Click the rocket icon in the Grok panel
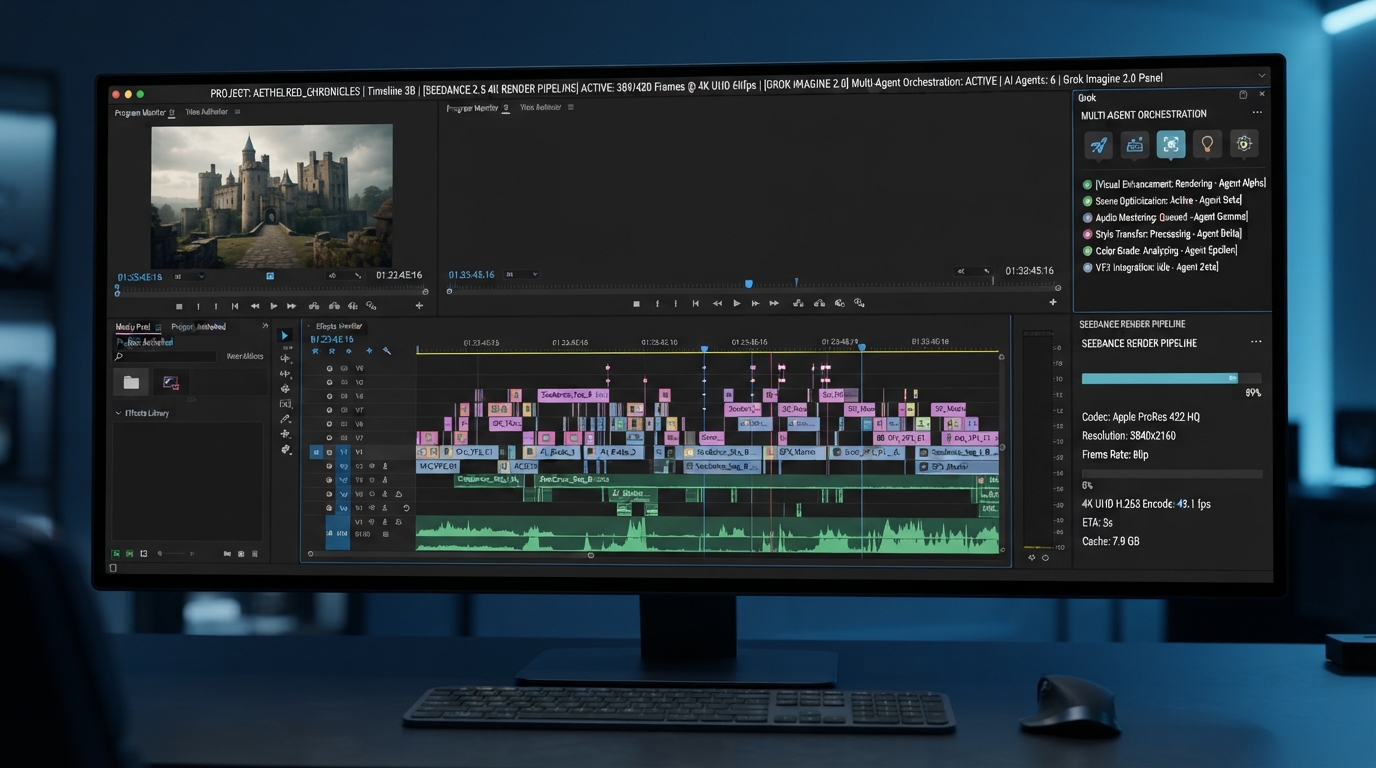Image resolution: width=1376 pixels, height=768 pixels. [x=1098, y=145]
